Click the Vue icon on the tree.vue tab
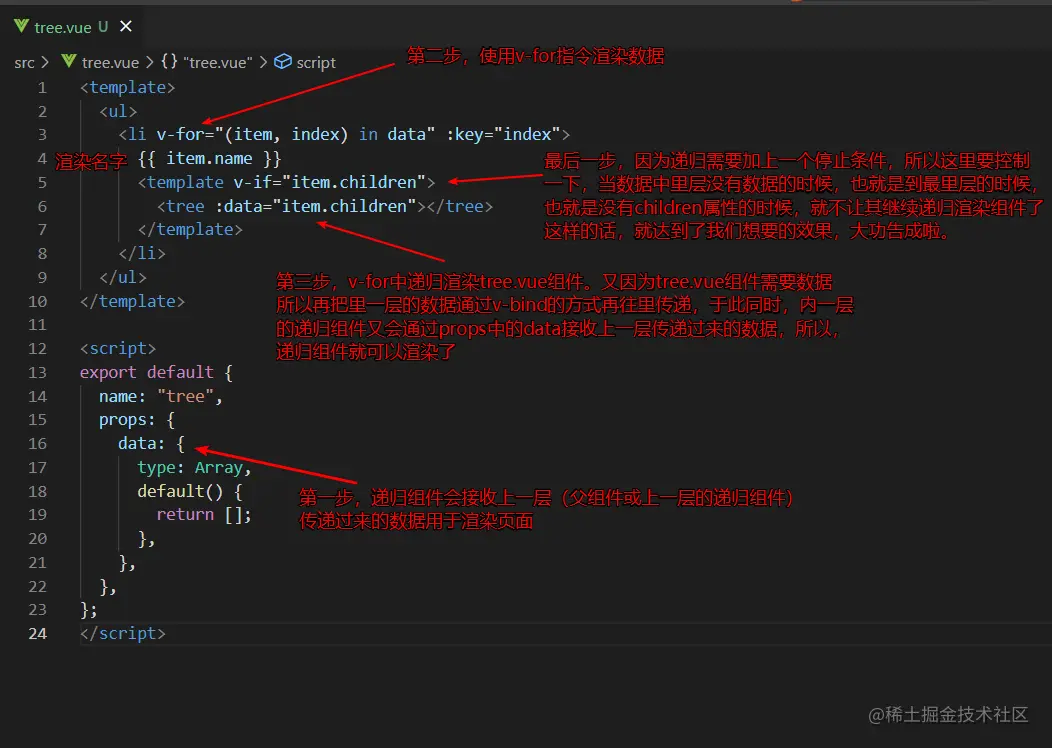The width and height of the screenshot is (1052, 748). point(21,26)
